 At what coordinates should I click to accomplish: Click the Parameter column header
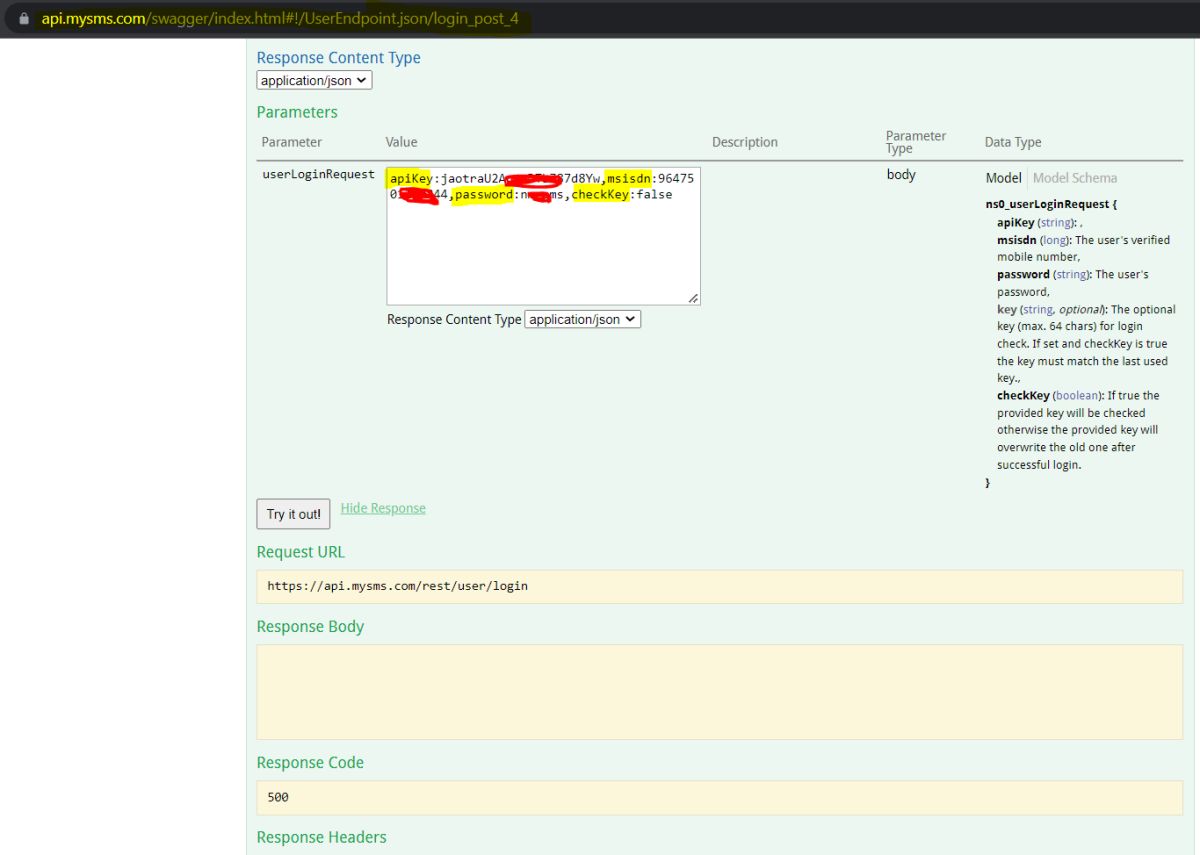pos(292,142)
